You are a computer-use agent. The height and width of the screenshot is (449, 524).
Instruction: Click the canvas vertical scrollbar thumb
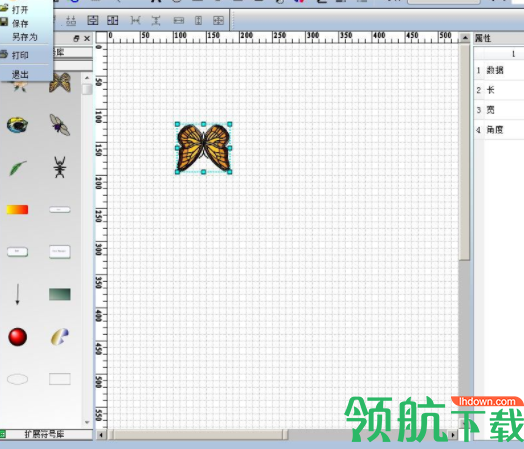pyautogui.click(x=465, y=152)
